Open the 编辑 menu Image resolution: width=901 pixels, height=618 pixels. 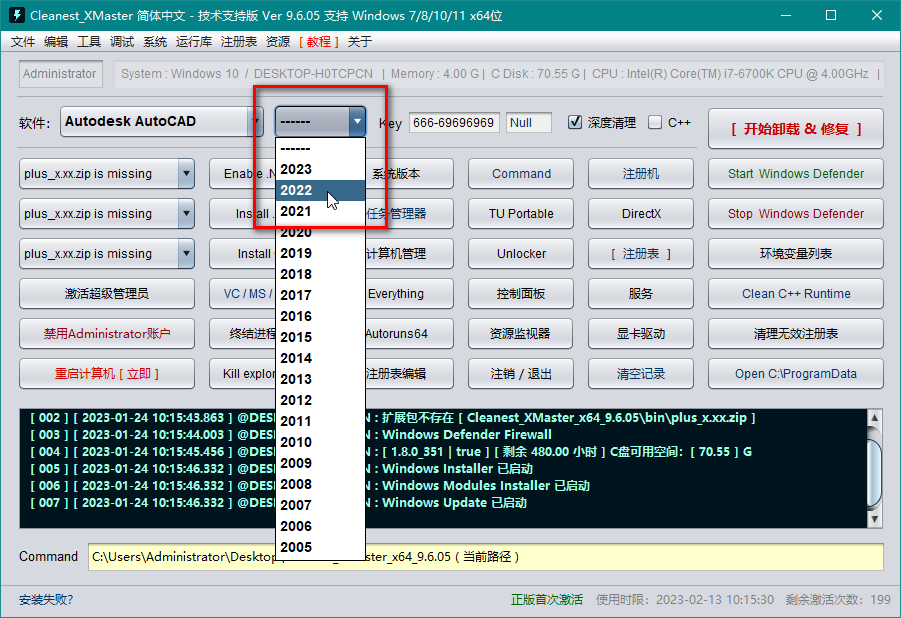coord(56,41)
